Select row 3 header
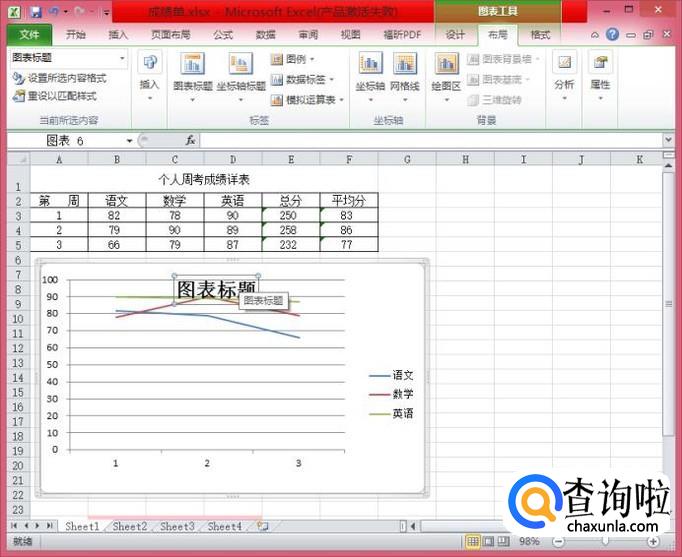The image size is (682, 557). pyautogui.click(x=18, y=216)
